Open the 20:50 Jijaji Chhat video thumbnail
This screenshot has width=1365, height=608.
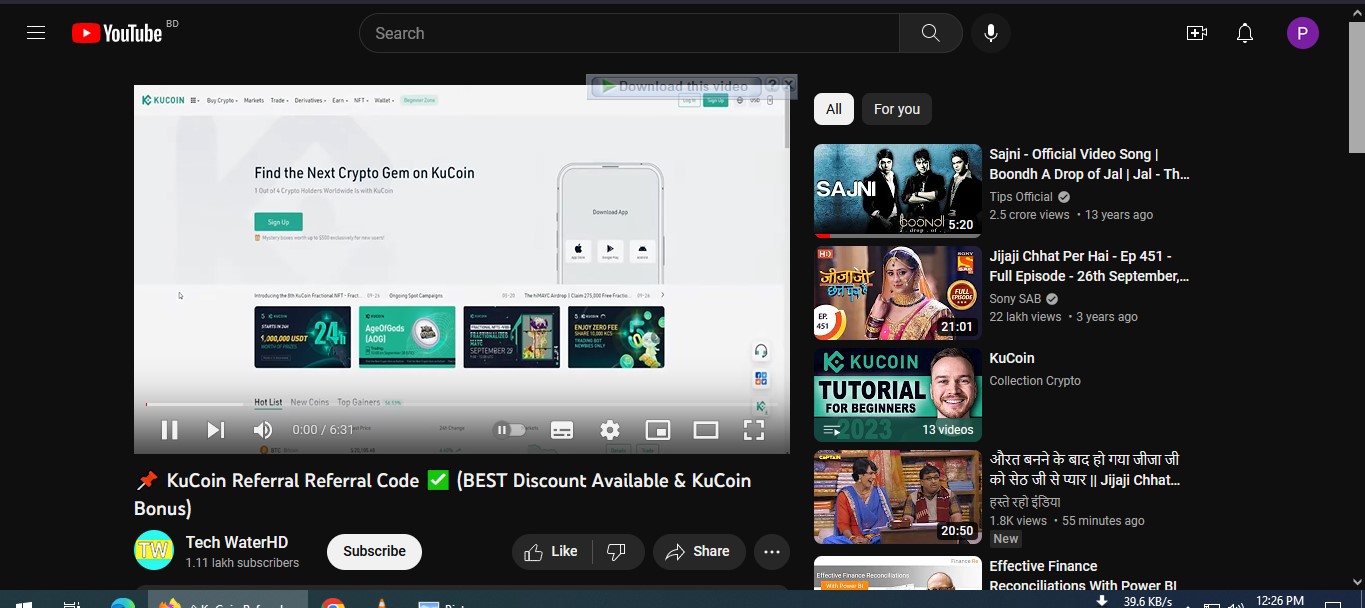click(898, 497)
